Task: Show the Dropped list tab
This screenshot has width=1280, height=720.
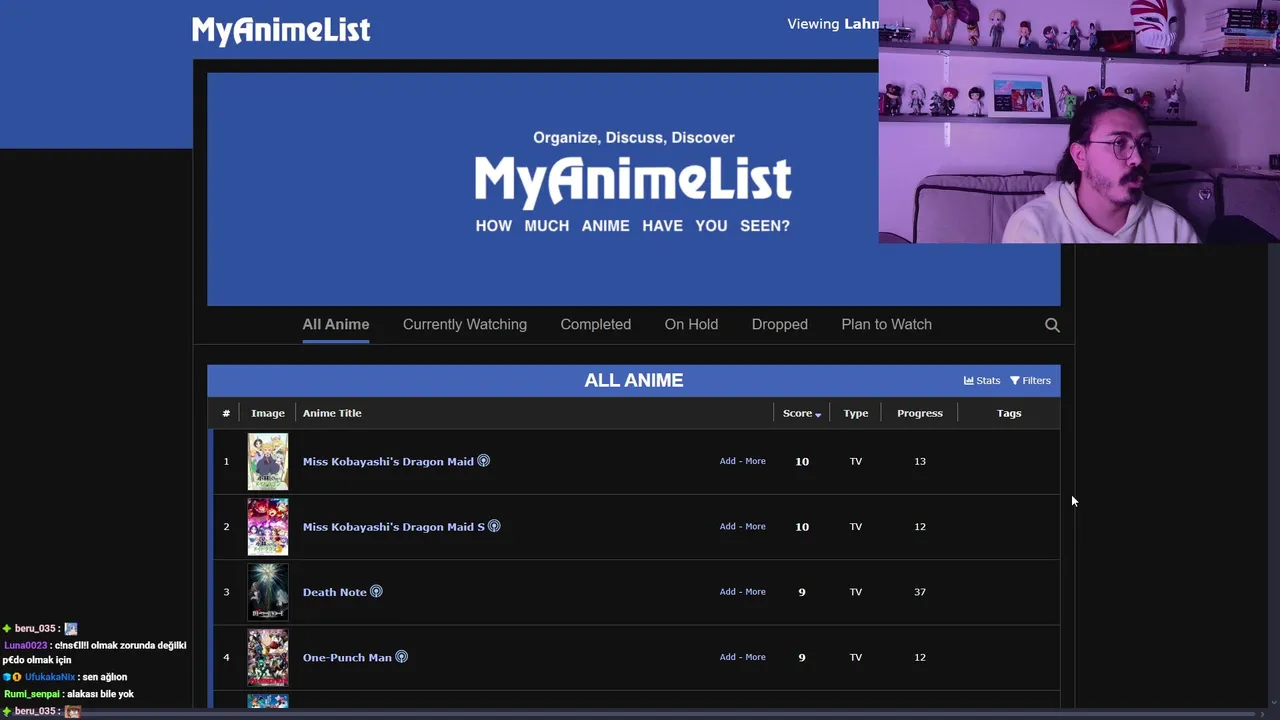Action: 780,325
